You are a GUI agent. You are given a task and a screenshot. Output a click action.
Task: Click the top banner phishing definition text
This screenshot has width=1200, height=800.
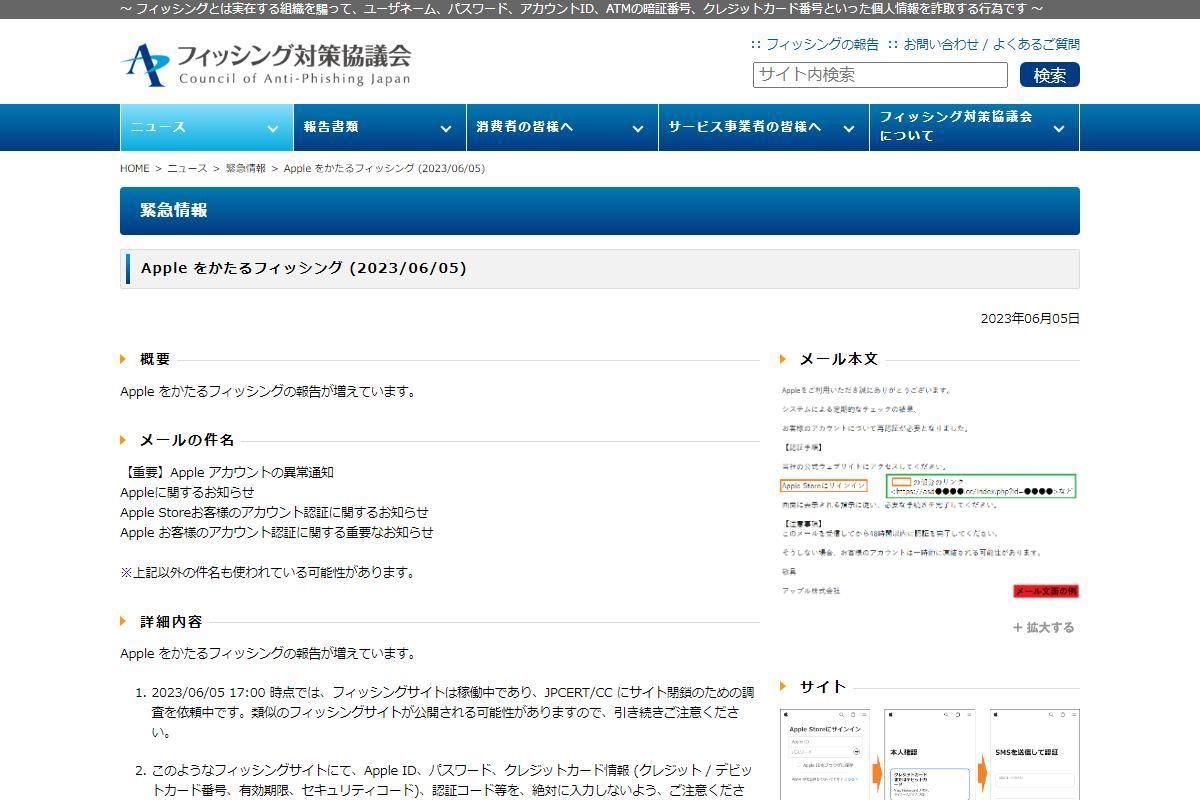[581, 9]
